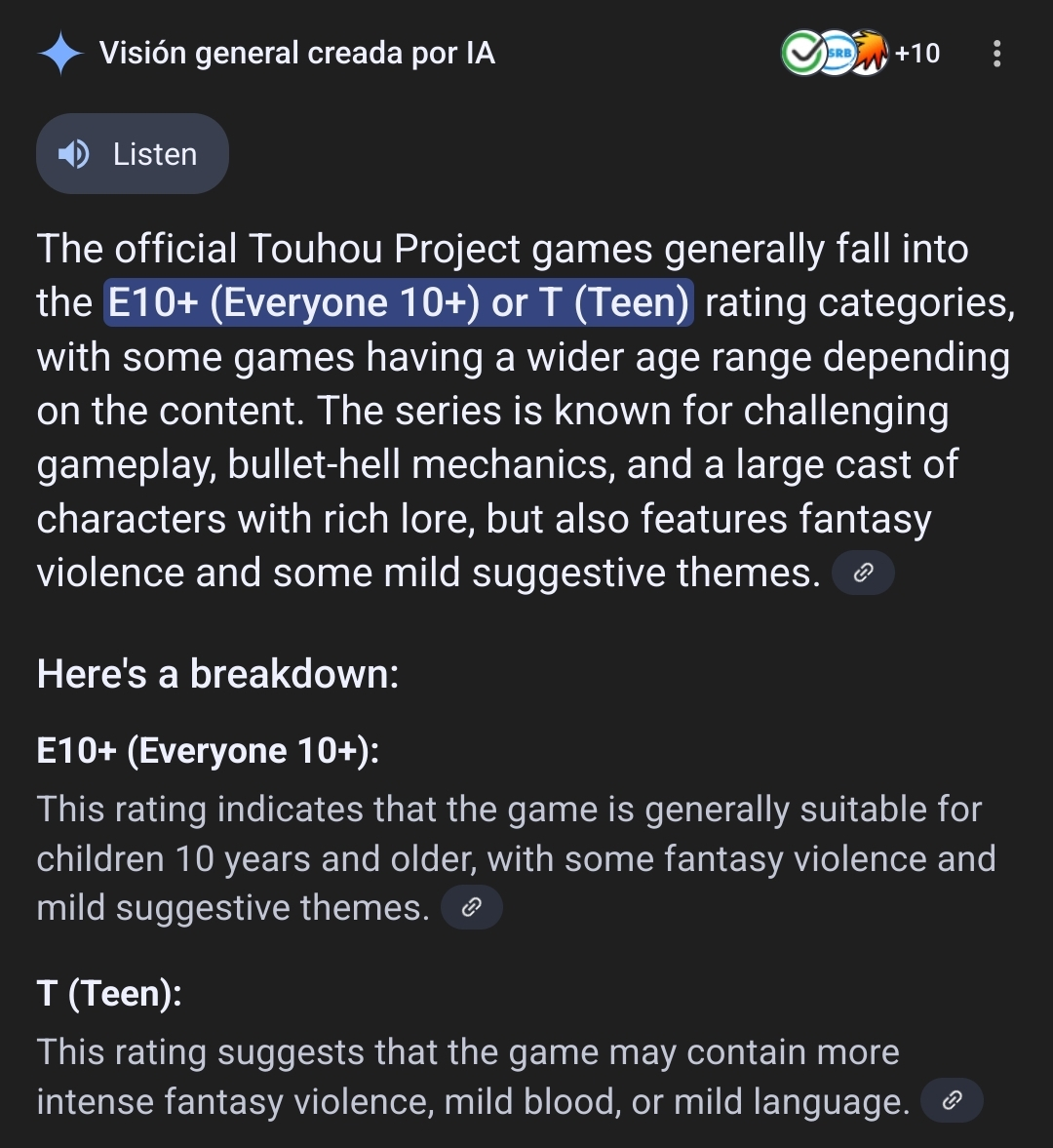Show all sources via +10 label
Image resolution: width=1053 pixels, height=1148 pixels.
(x=916, y=54)
